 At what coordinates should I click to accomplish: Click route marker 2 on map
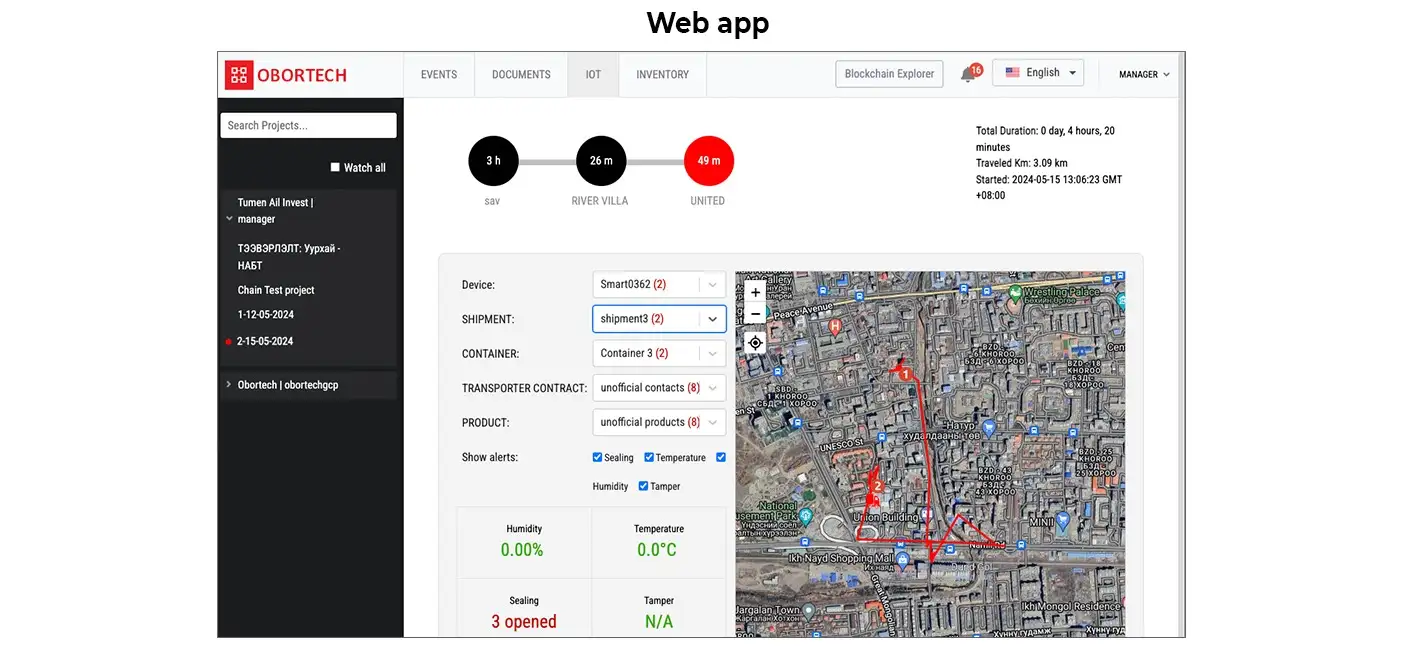pos(877,487)
